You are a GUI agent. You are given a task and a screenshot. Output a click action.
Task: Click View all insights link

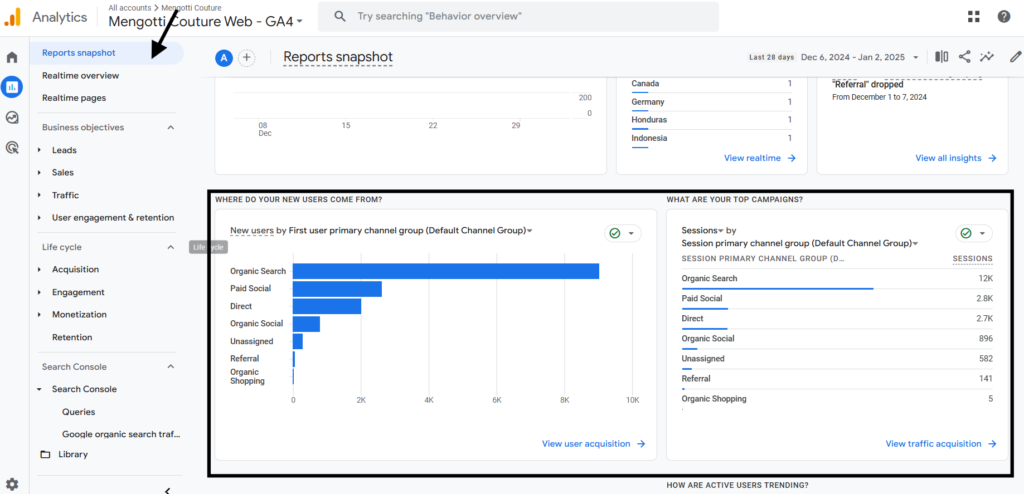coord(955,158)
